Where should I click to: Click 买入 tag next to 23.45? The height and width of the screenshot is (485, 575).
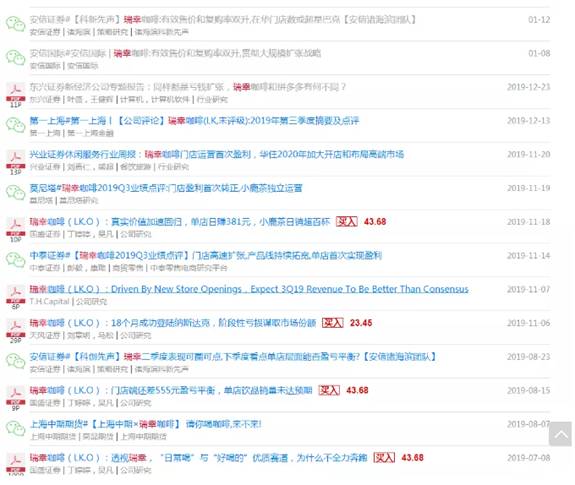[x=333, y=323]
